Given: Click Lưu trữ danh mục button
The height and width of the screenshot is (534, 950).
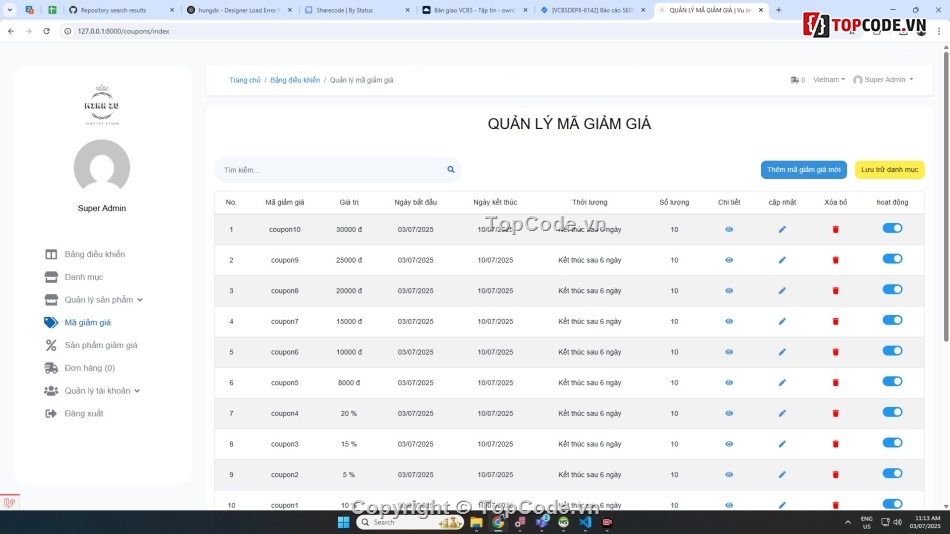Looking at the screenshot, I should (889, 170).
